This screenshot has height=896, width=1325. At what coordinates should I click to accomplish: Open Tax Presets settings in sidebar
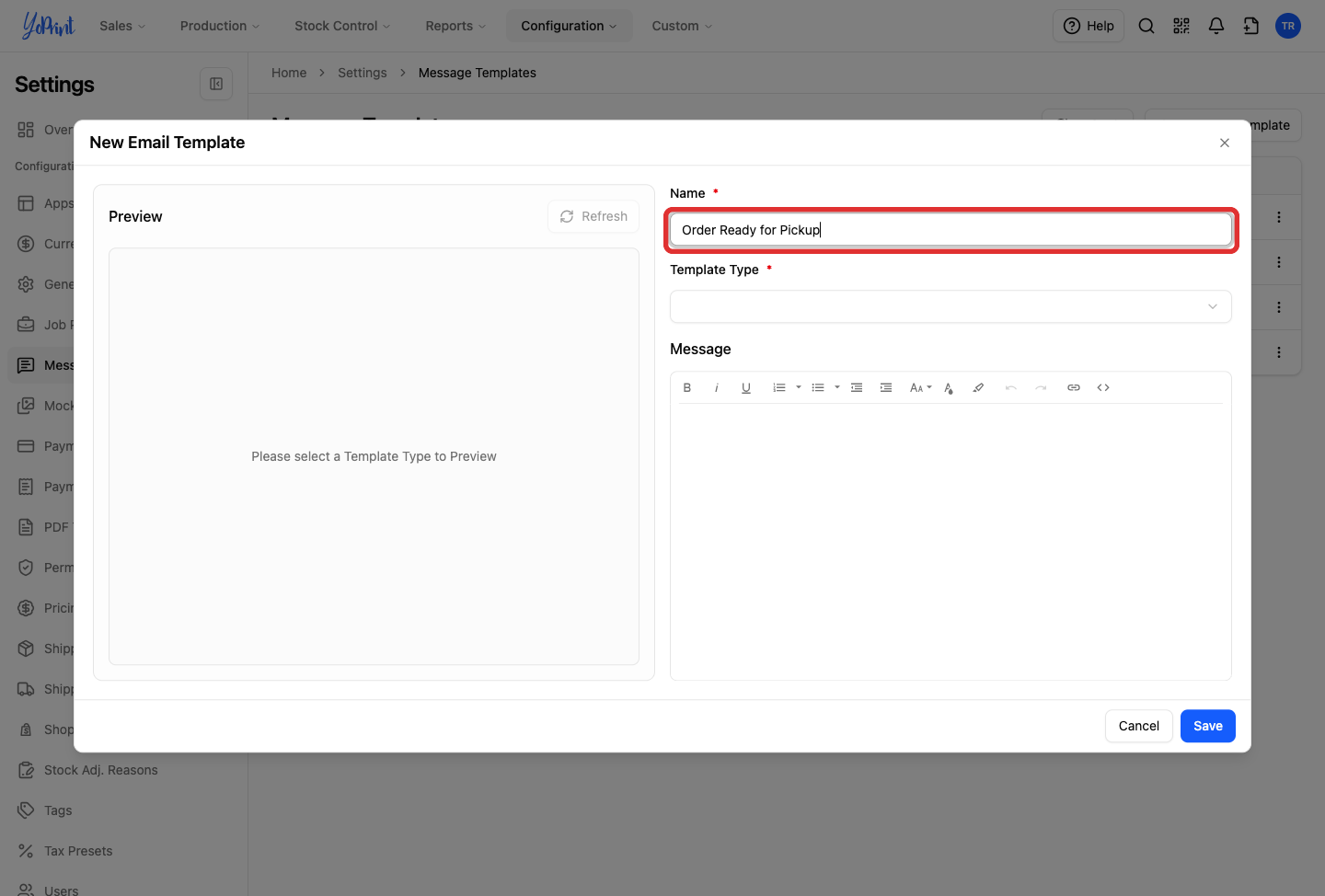pos(78,851)
